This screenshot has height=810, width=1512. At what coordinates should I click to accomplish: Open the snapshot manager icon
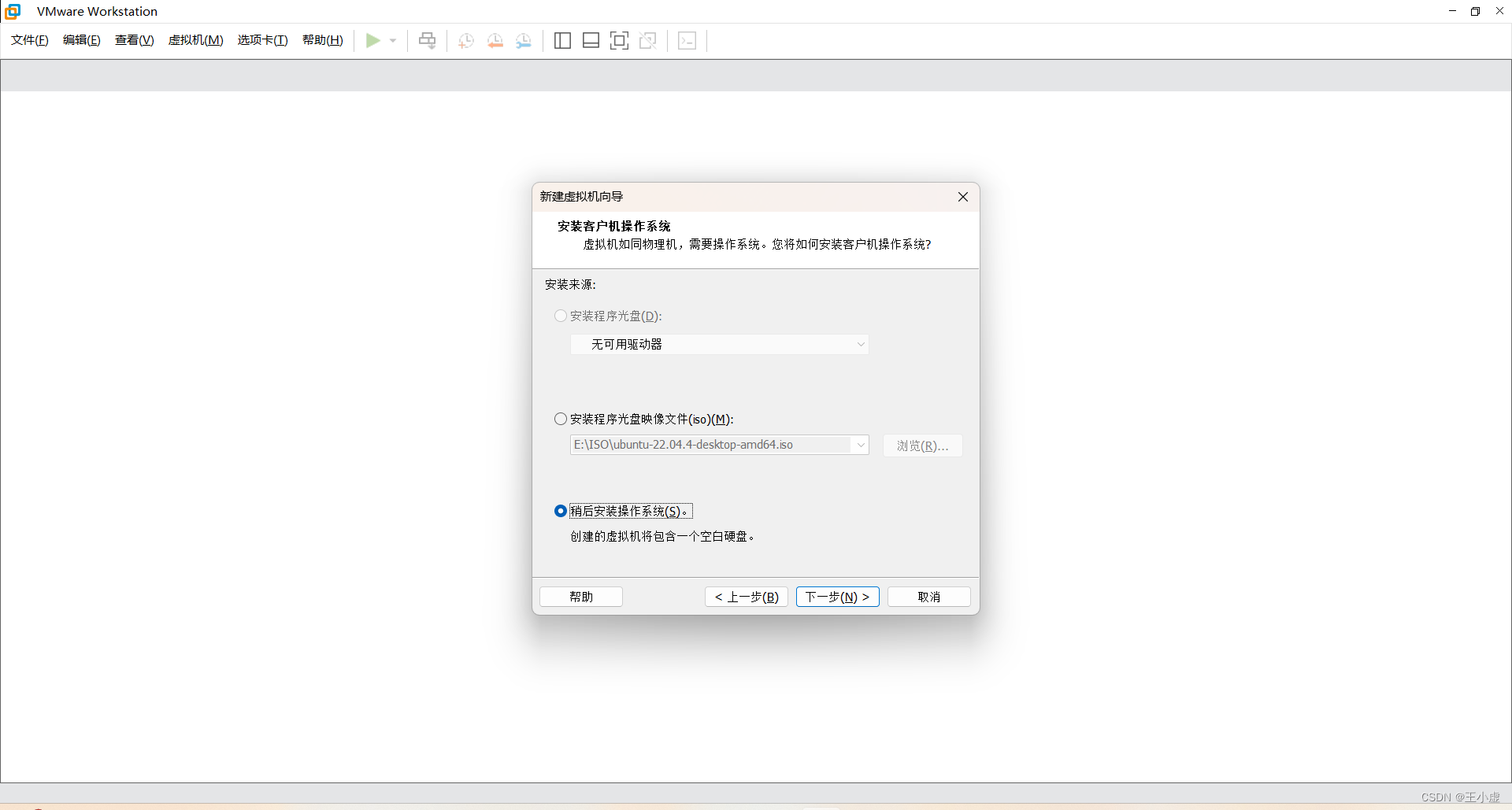pos(524,41)
